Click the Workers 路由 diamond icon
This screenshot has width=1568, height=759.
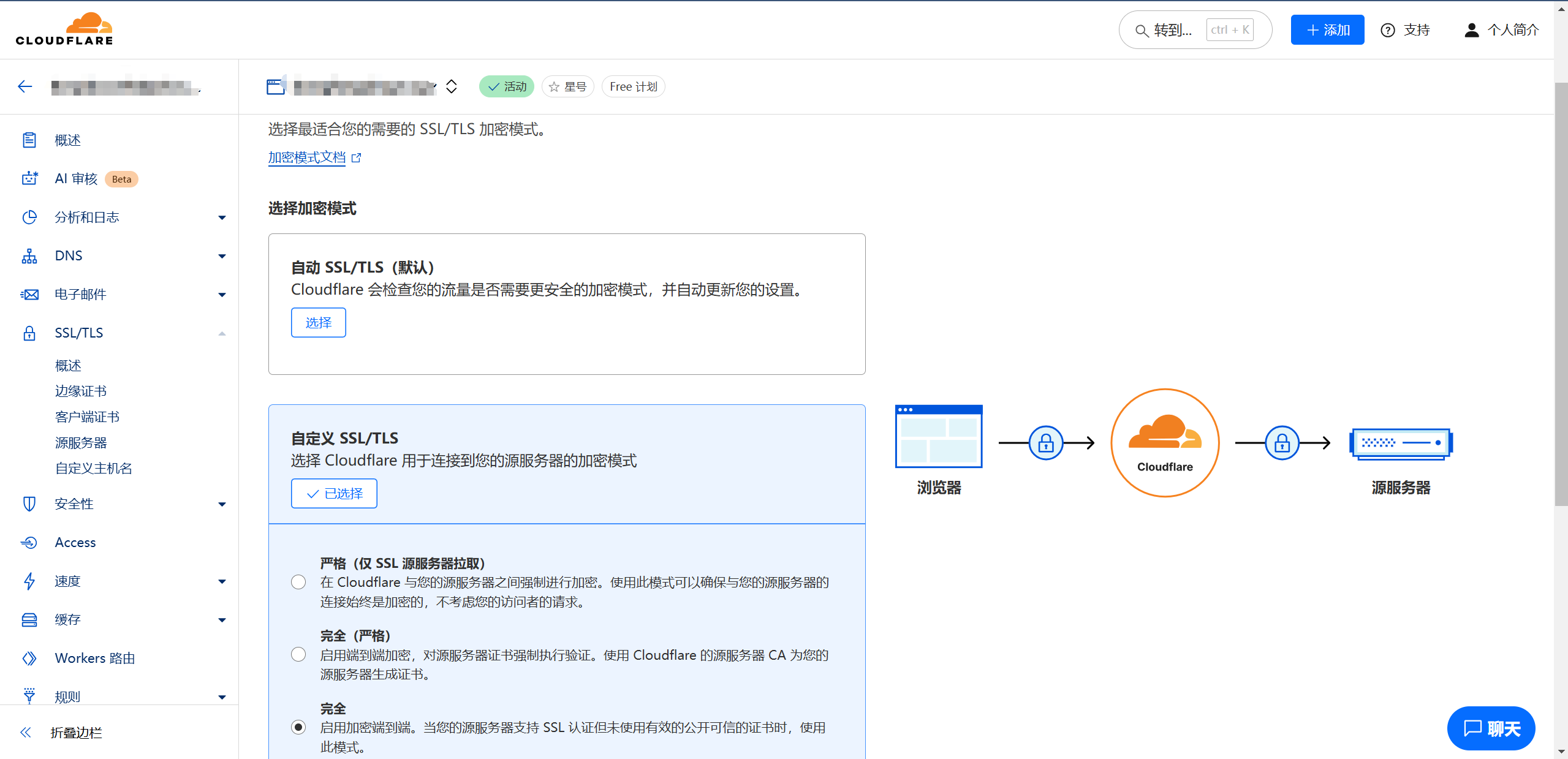pyautogui.click(x=29, y=658)
